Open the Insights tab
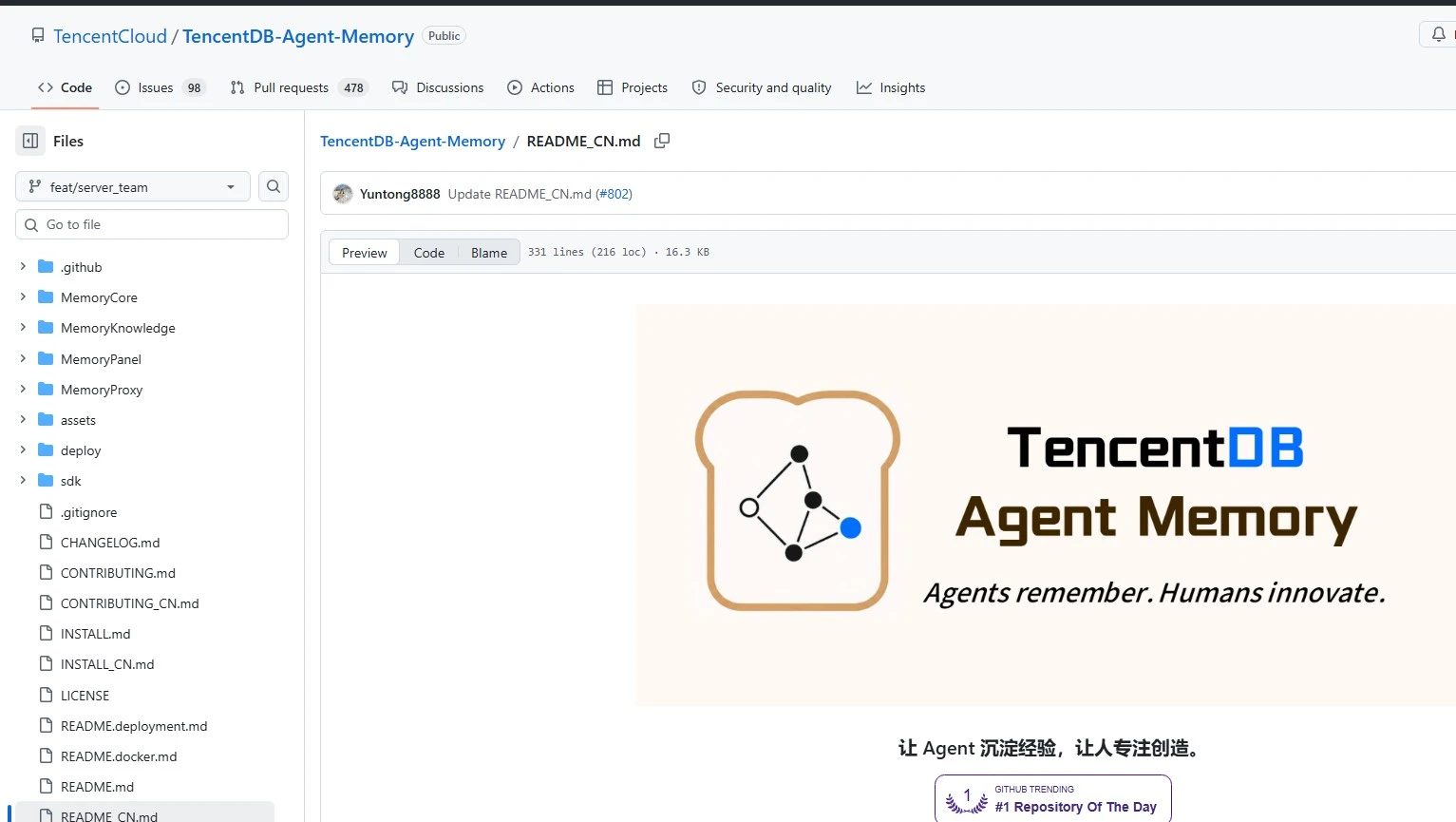Viewport: 1456px width, 822px height. [891, 87]
